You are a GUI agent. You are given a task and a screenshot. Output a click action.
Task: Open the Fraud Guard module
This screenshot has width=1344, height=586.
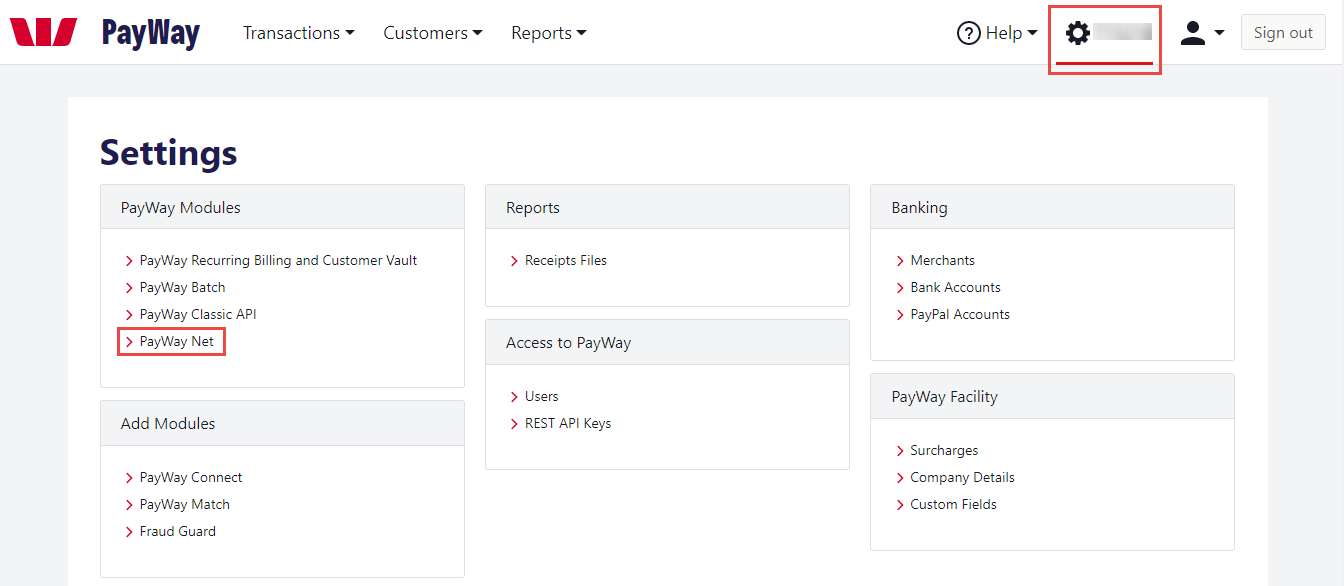[177, 531]
